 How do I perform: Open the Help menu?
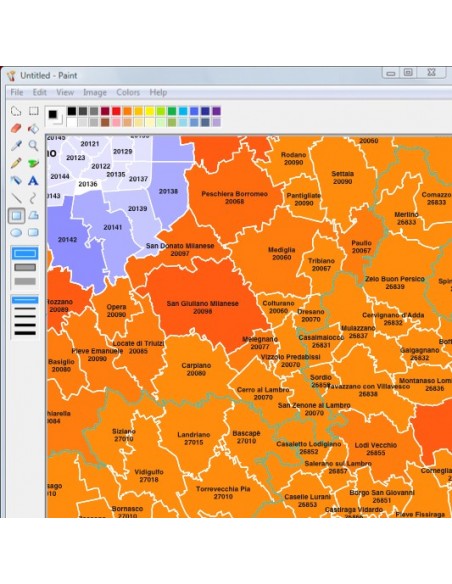(158, 92)
